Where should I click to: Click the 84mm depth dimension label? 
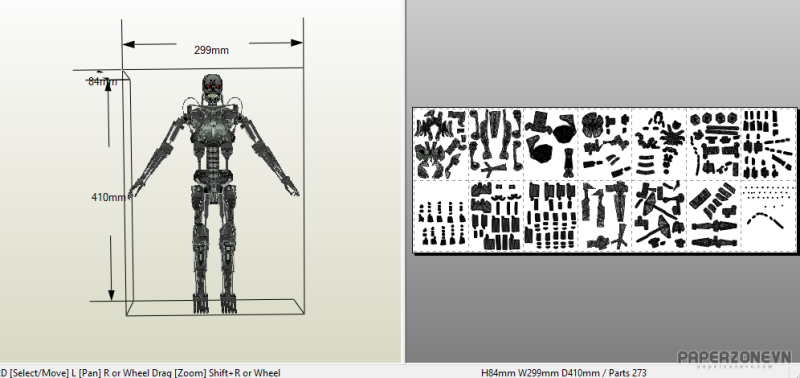click(103, 81)
